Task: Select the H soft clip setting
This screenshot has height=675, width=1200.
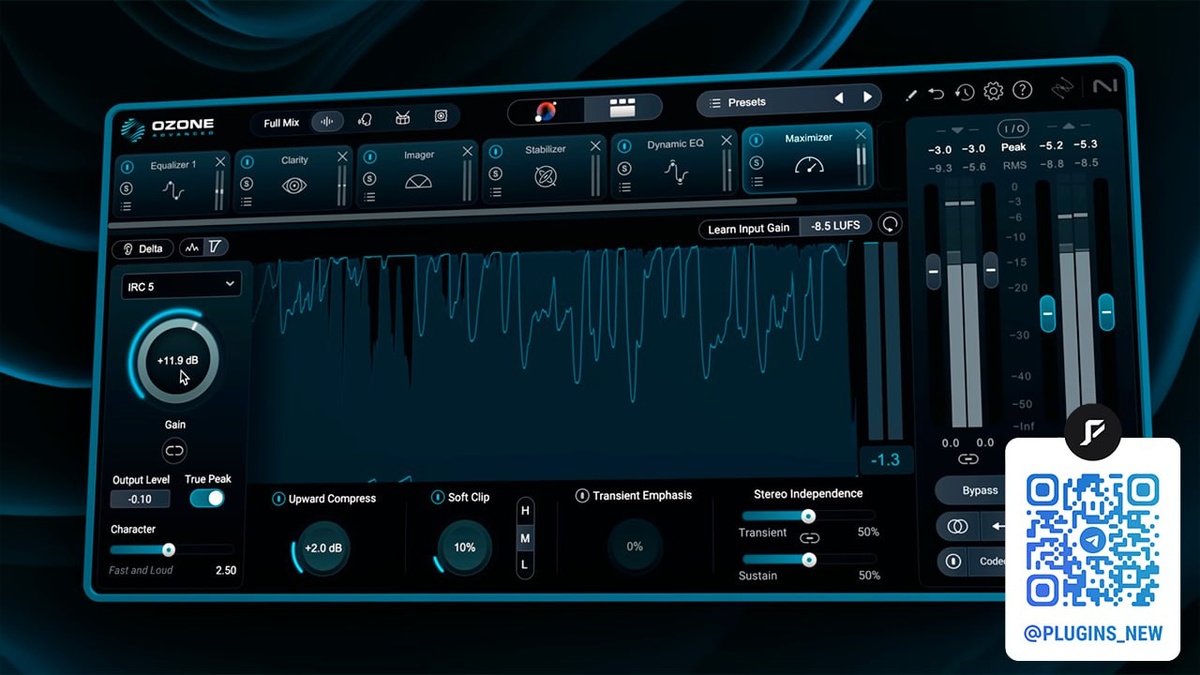Action: 525,510
